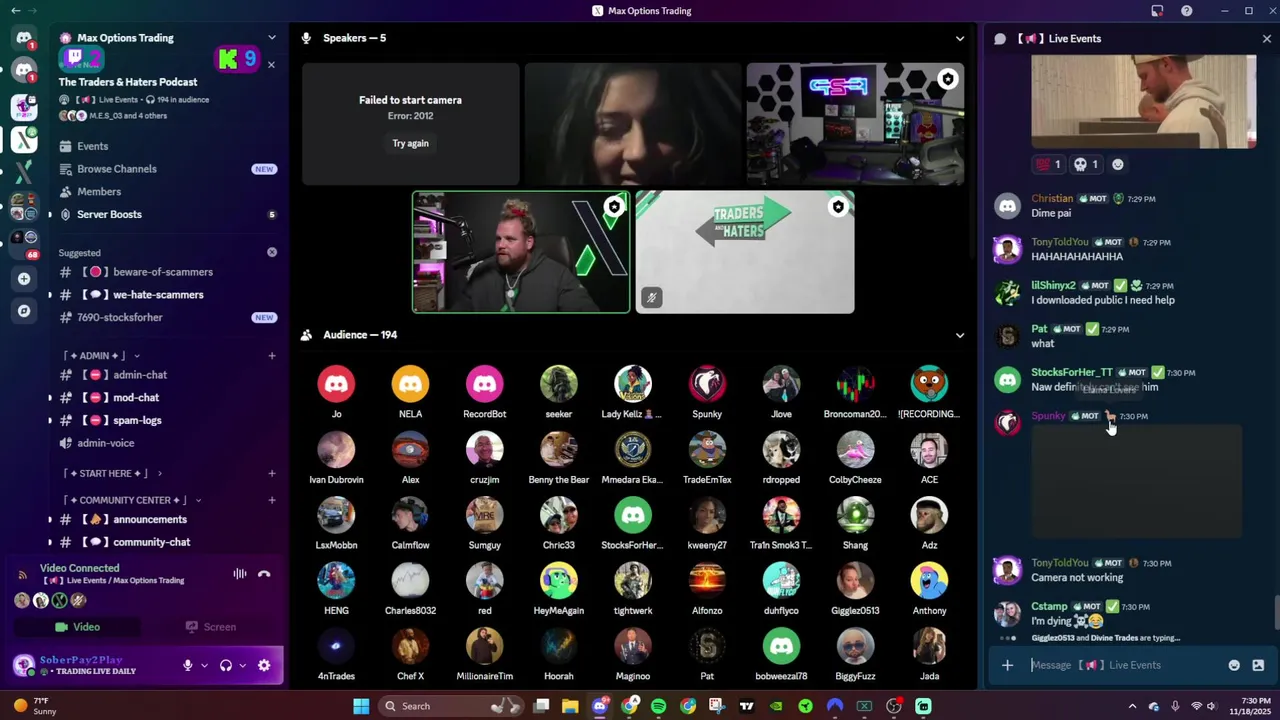Screen dimensions: 1280x720
Task: Open the Discover servers compass icon
Action: pos(24,311)
